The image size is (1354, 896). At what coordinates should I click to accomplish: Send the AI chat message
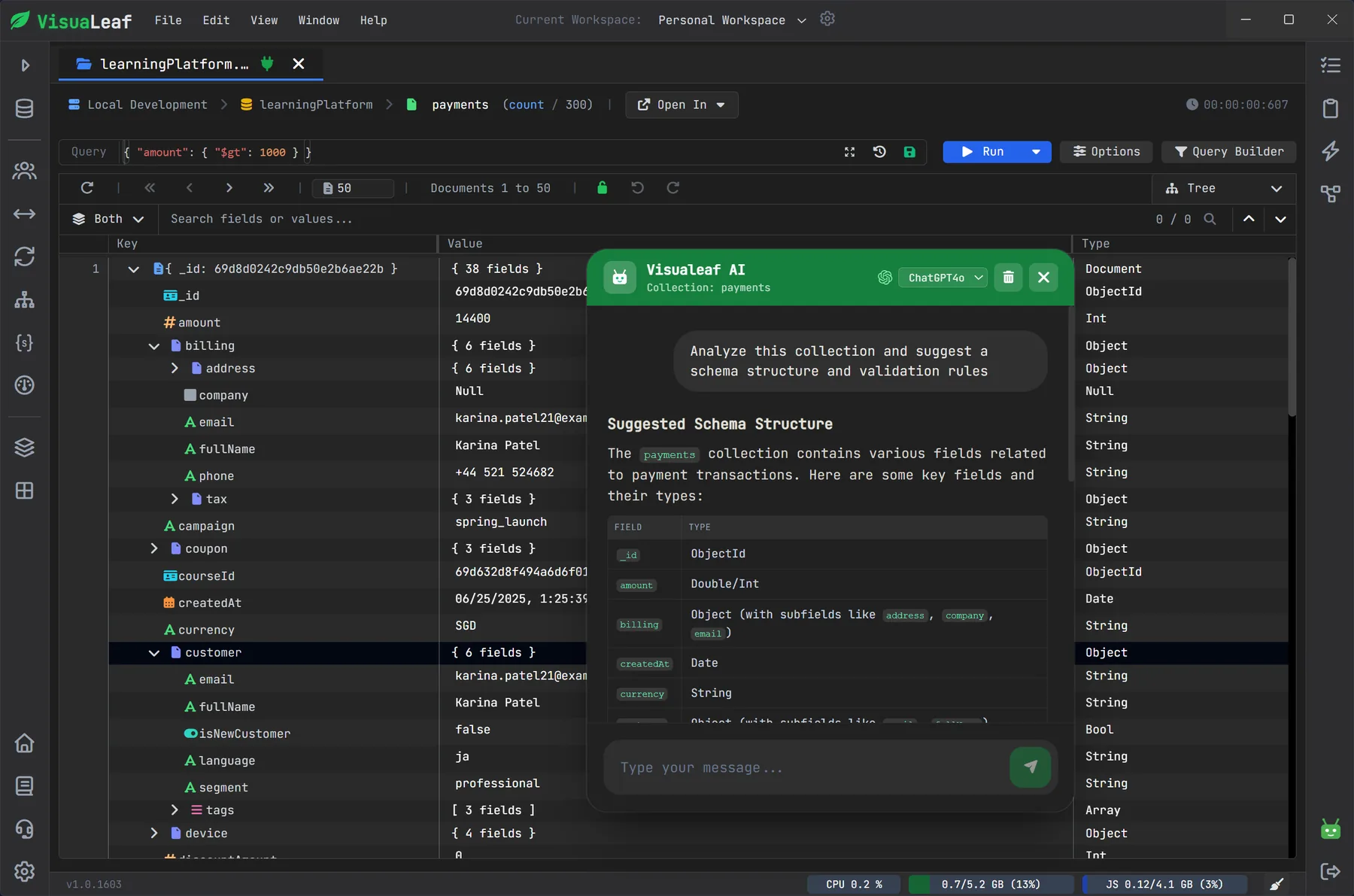(1030, 767)
